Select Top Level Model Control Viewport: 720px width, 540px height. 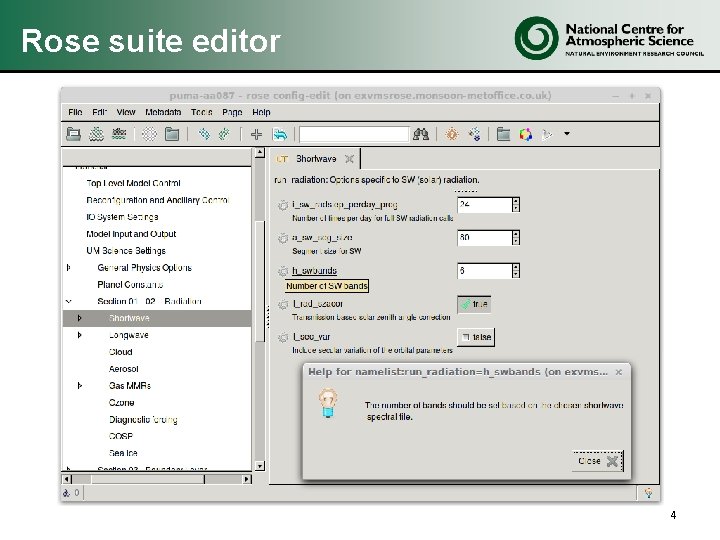(x=133, y=183)
